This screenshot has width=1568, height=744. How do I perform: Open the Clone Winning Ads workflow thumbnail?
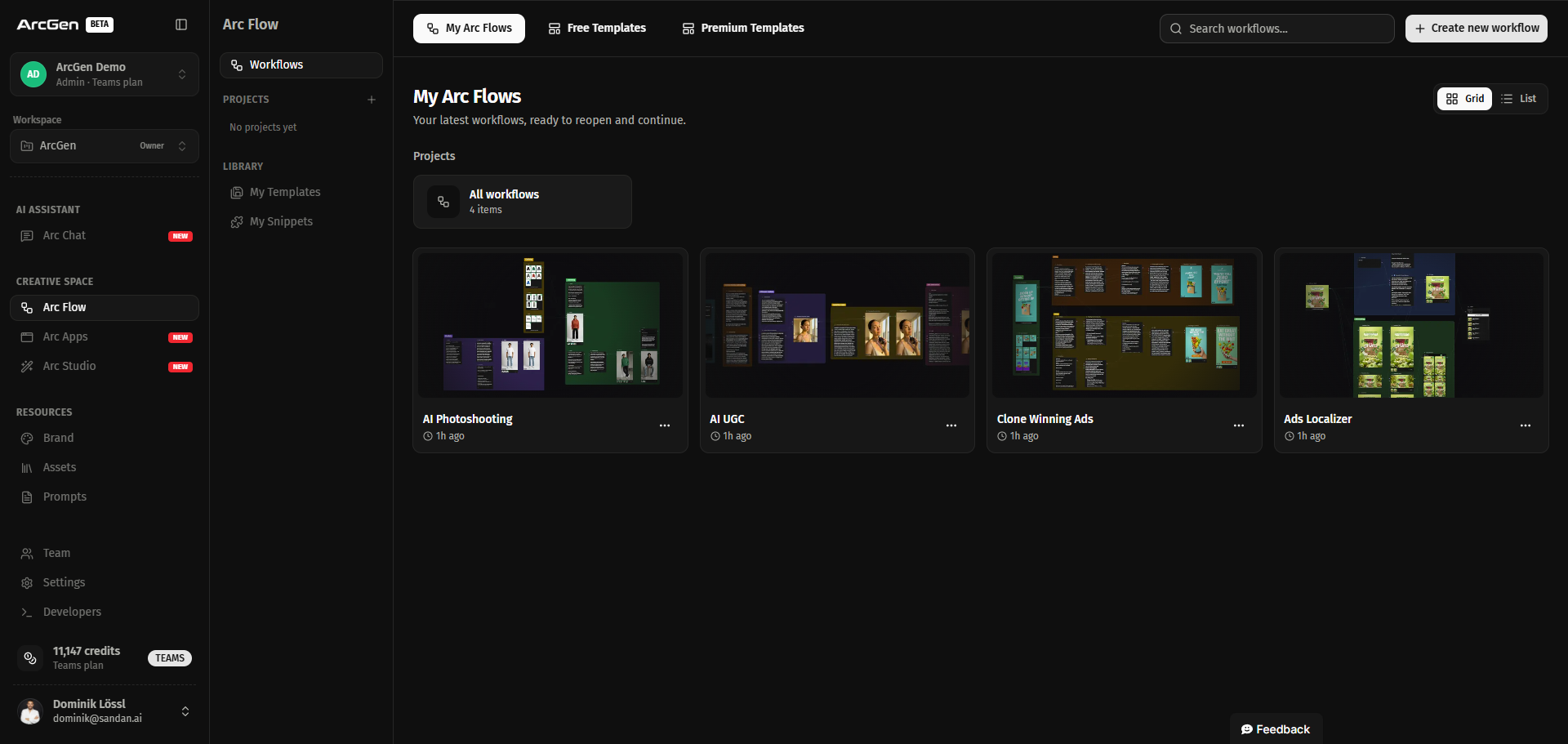coord(1125,325)
